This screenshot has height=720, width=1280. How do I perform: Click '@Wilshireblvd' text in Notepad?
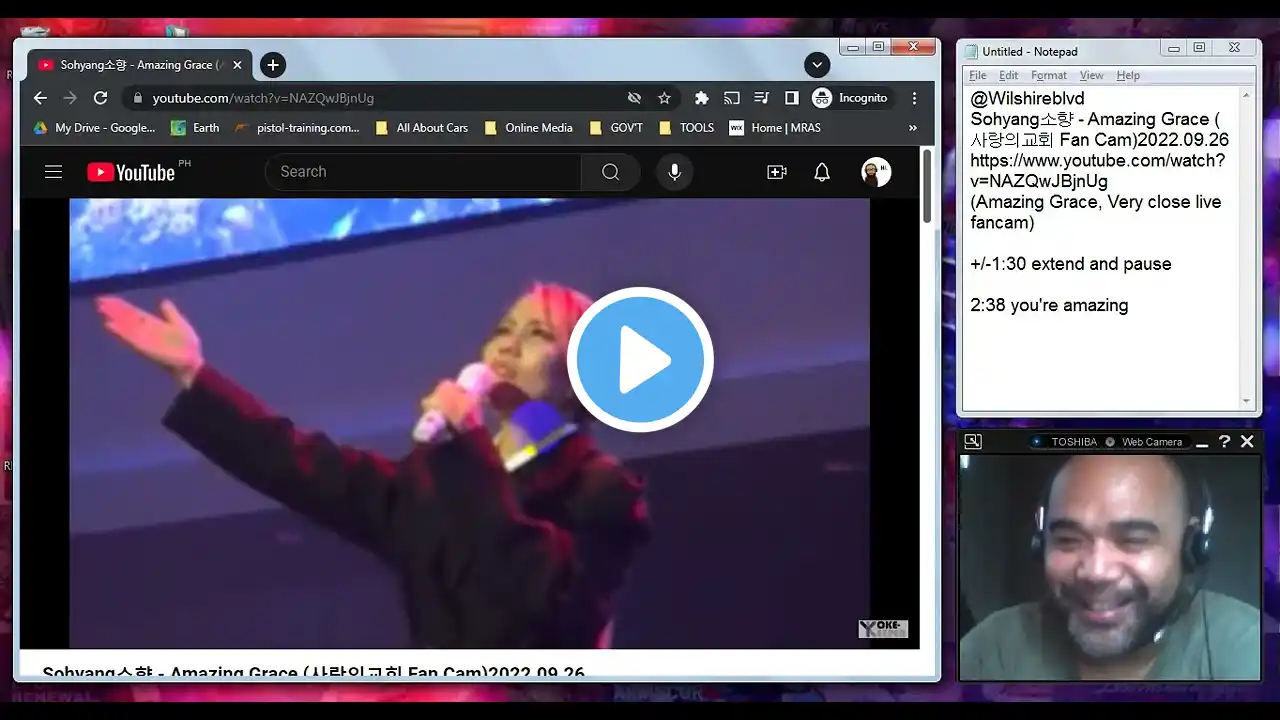pos(1027,98)
